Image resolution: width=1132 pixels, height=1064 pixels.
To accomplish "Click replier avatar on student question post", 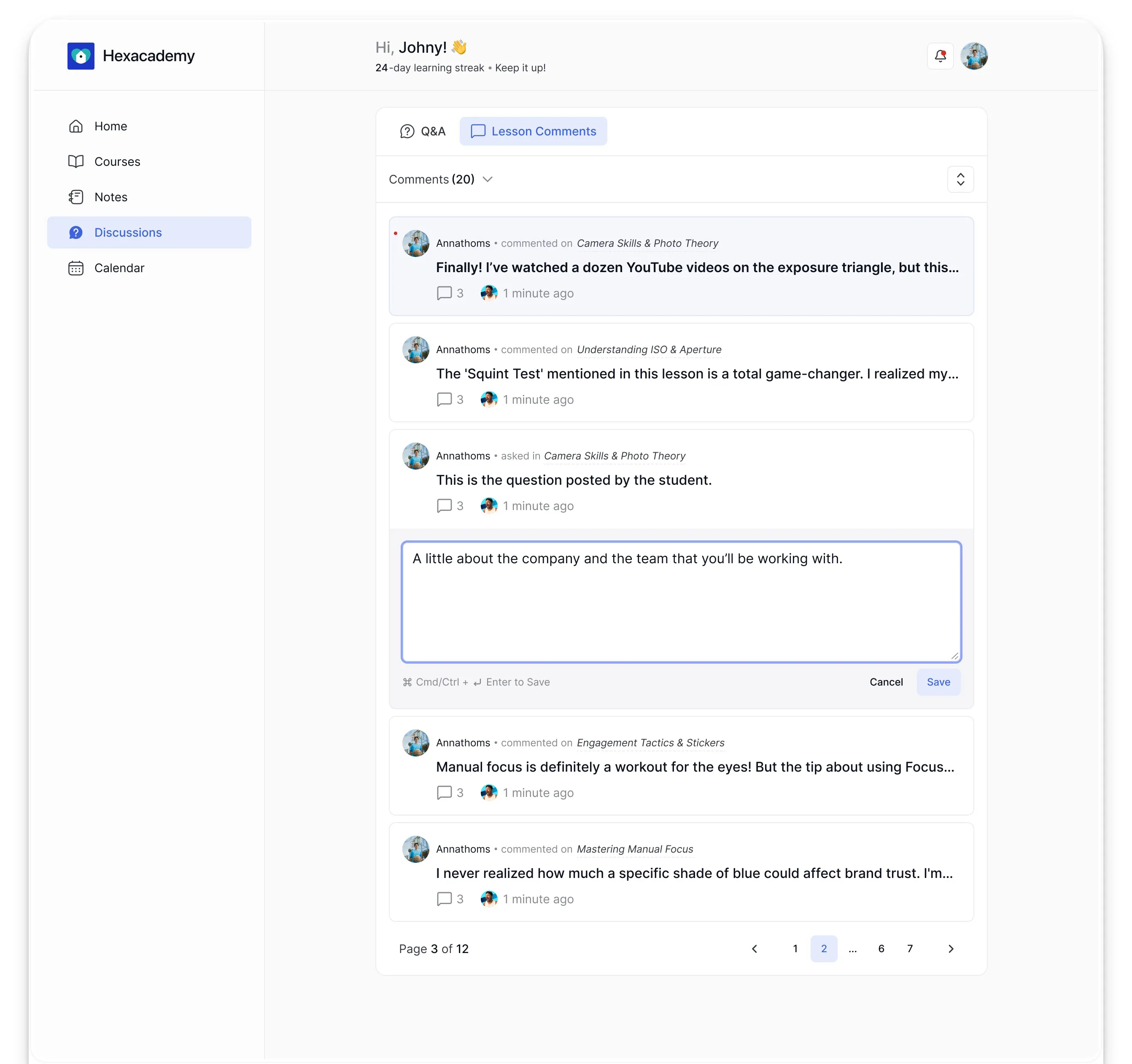I will (x=488, y=505).
